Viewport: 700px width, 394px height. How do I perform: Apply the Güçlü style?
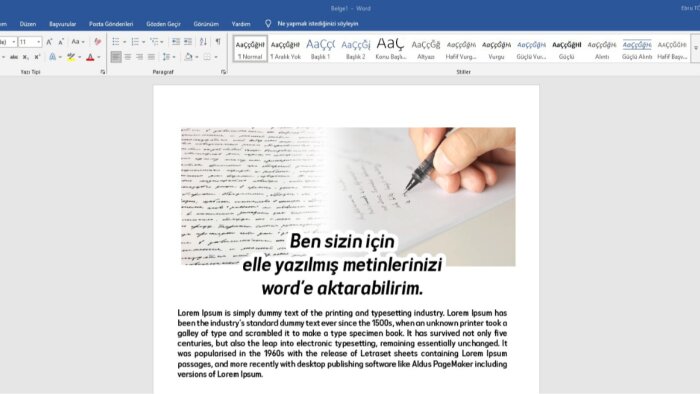pos(567,49)
